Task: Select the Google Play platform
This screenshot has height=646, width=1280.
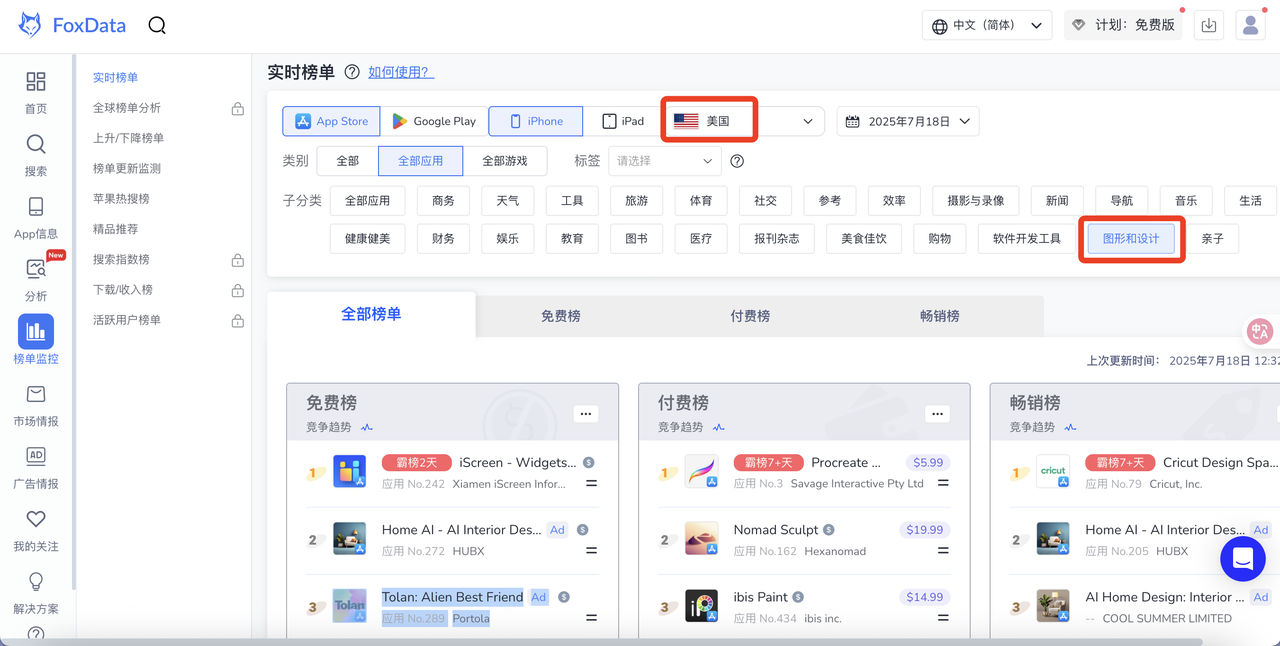Action: click(x=434, y=121)
